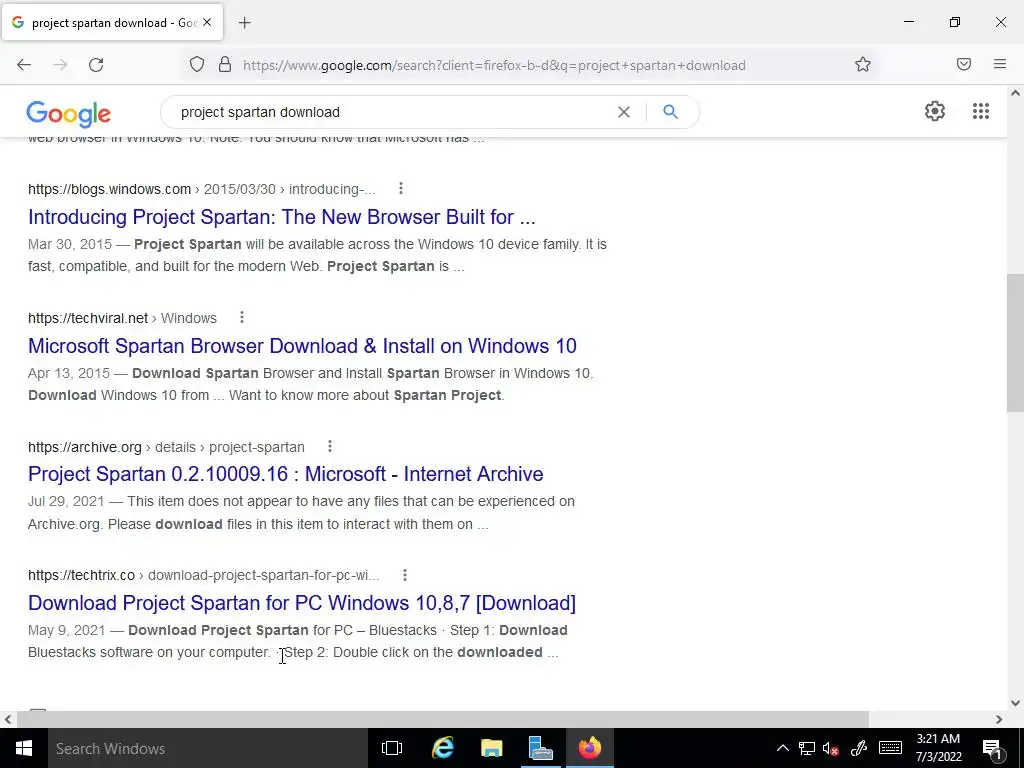The width and height of the screenshot is (1024, 768).
Task: Focus the browser address bar URL
Action: tap(494, 65)
